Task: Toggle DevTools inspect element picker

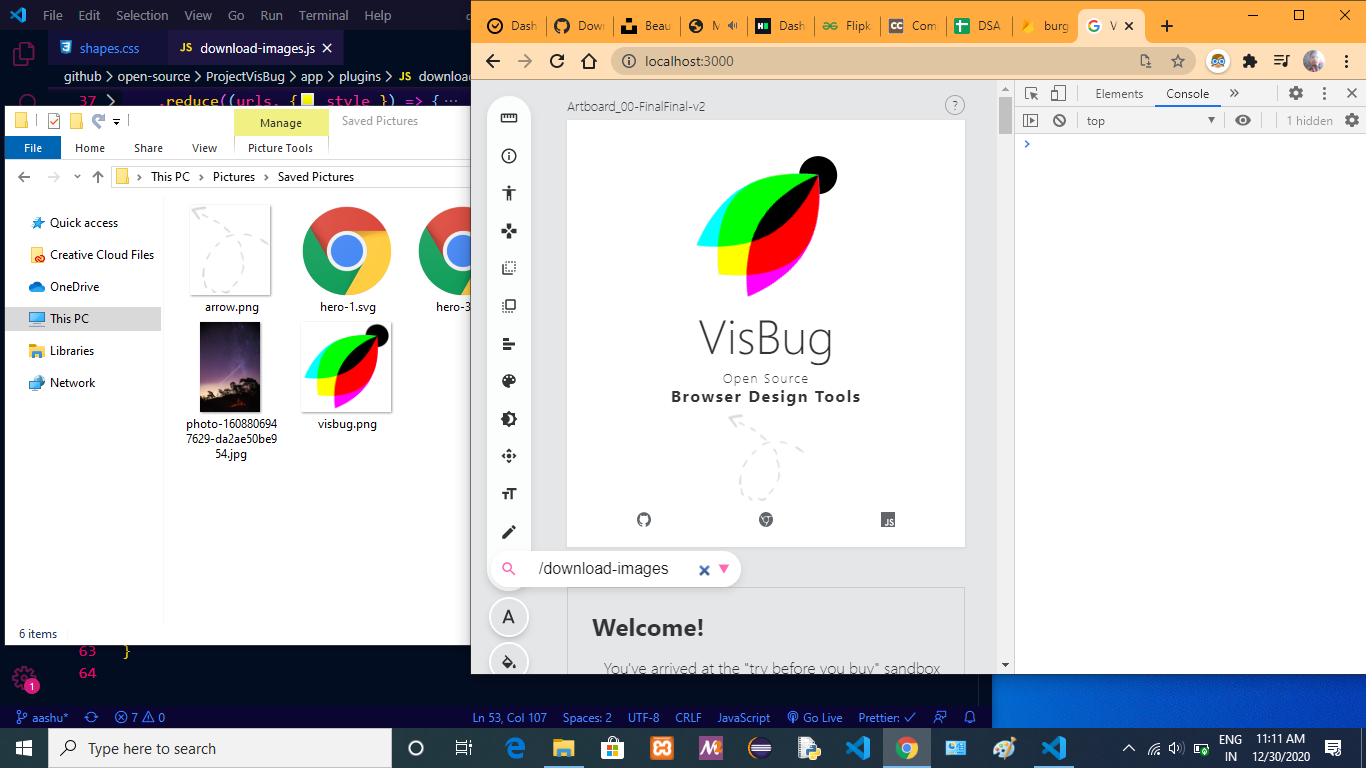Action: (x=1032, y=93)
